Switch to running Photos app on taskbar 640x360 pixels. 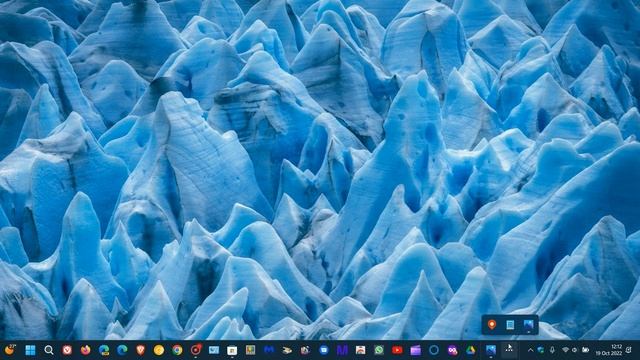pyautogui.click(x=491, y=350)
